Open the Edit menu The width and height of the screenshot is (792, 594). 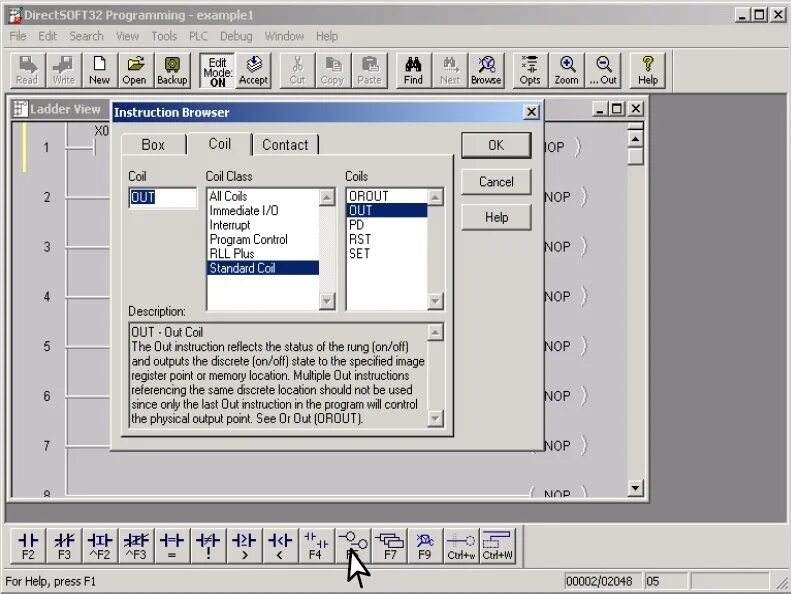click(47, 36)
